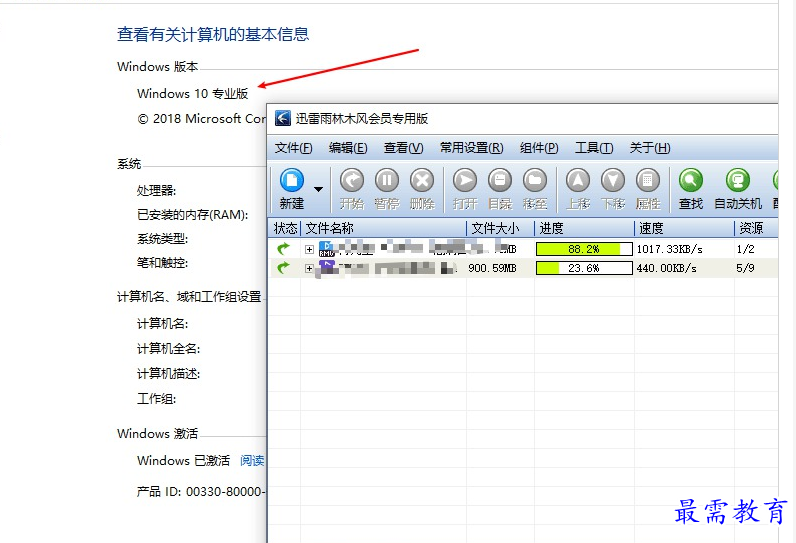Screen dimensions: 796x543
Task: Click the 移至 move-to toolbar icon
Action: point(535,180)
